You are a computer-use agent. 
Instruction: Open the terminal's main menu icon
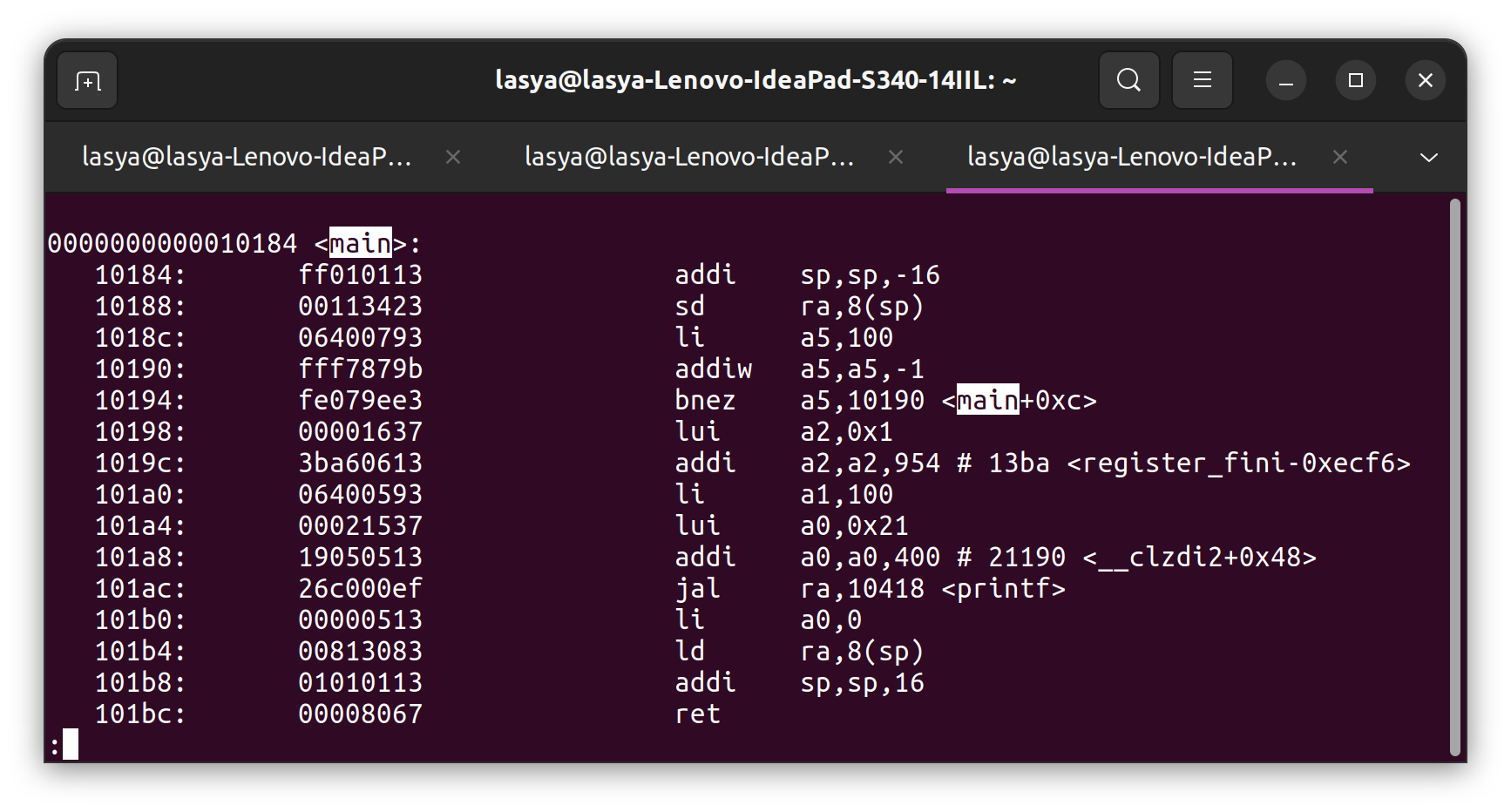coord(1202,80)
